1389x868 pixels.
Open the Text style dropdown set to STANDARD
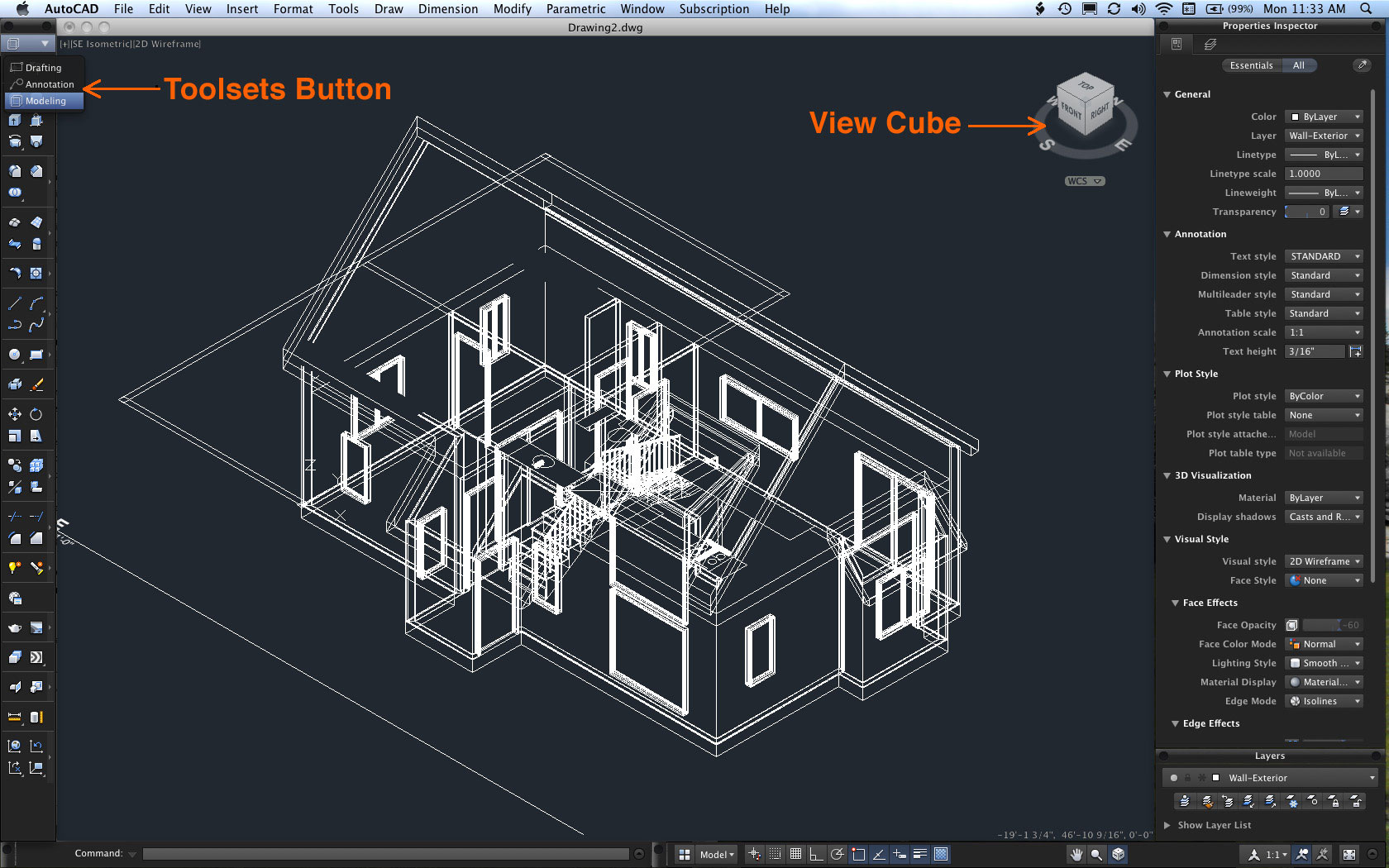(x=1324, y=256)
